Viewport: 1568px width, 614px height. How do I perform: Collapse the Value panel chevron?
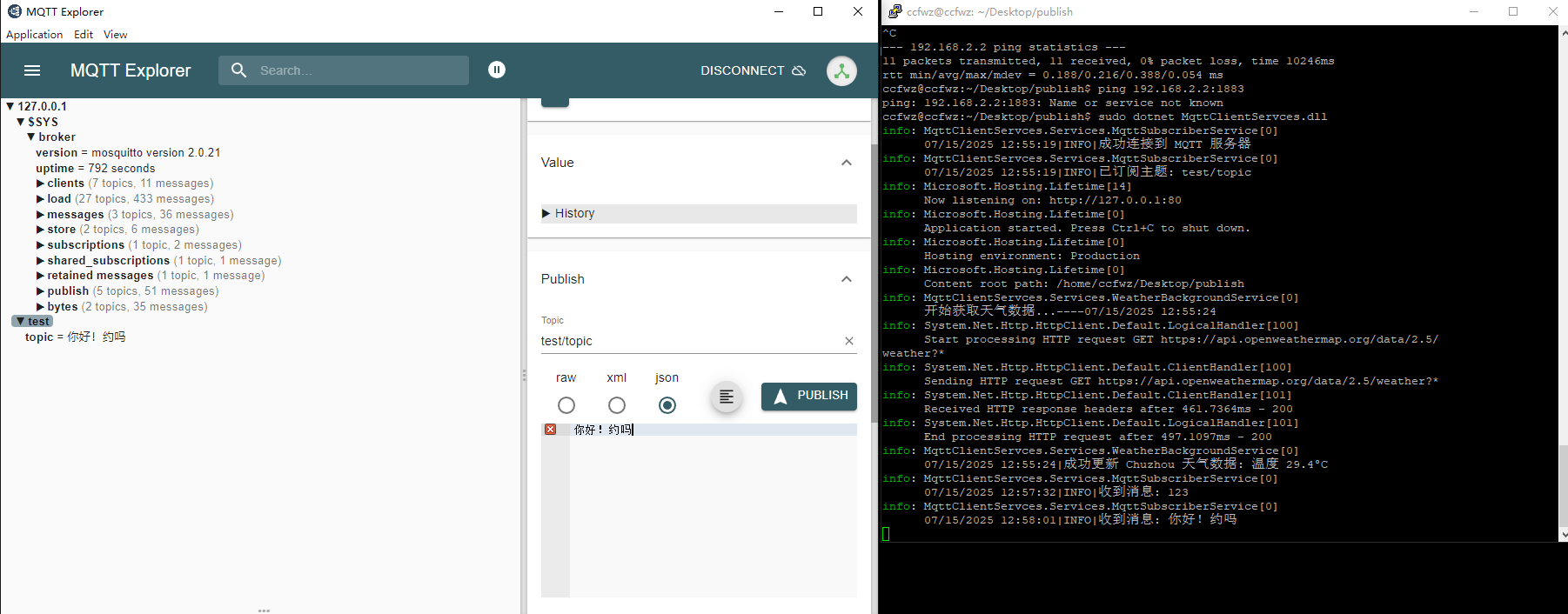tap(847, 163)
